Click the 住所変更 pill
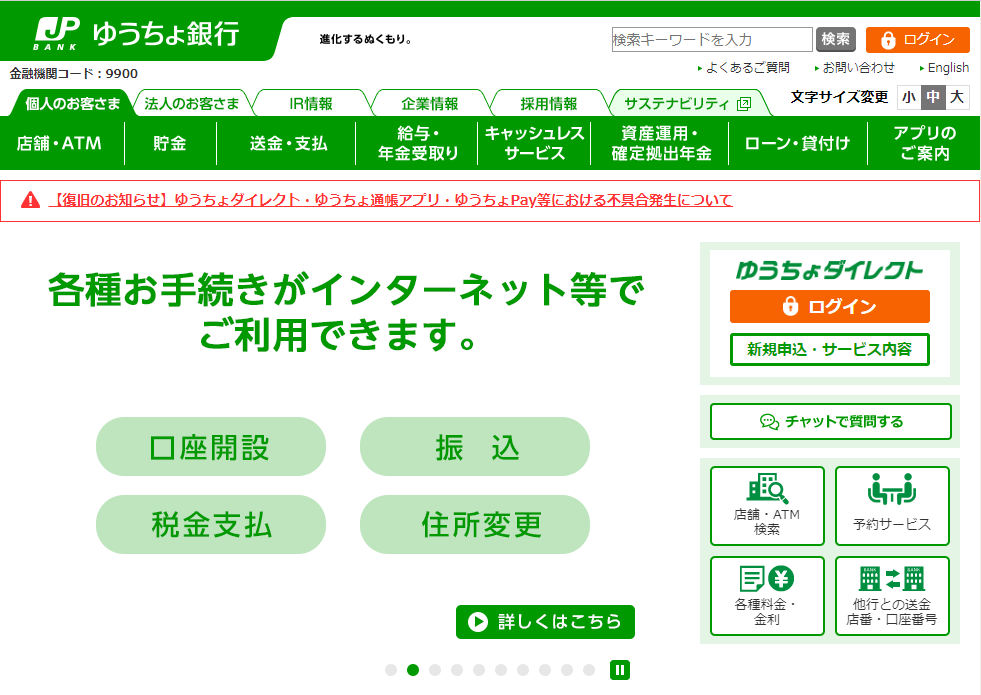981x695 pixels. coord(475,524)
